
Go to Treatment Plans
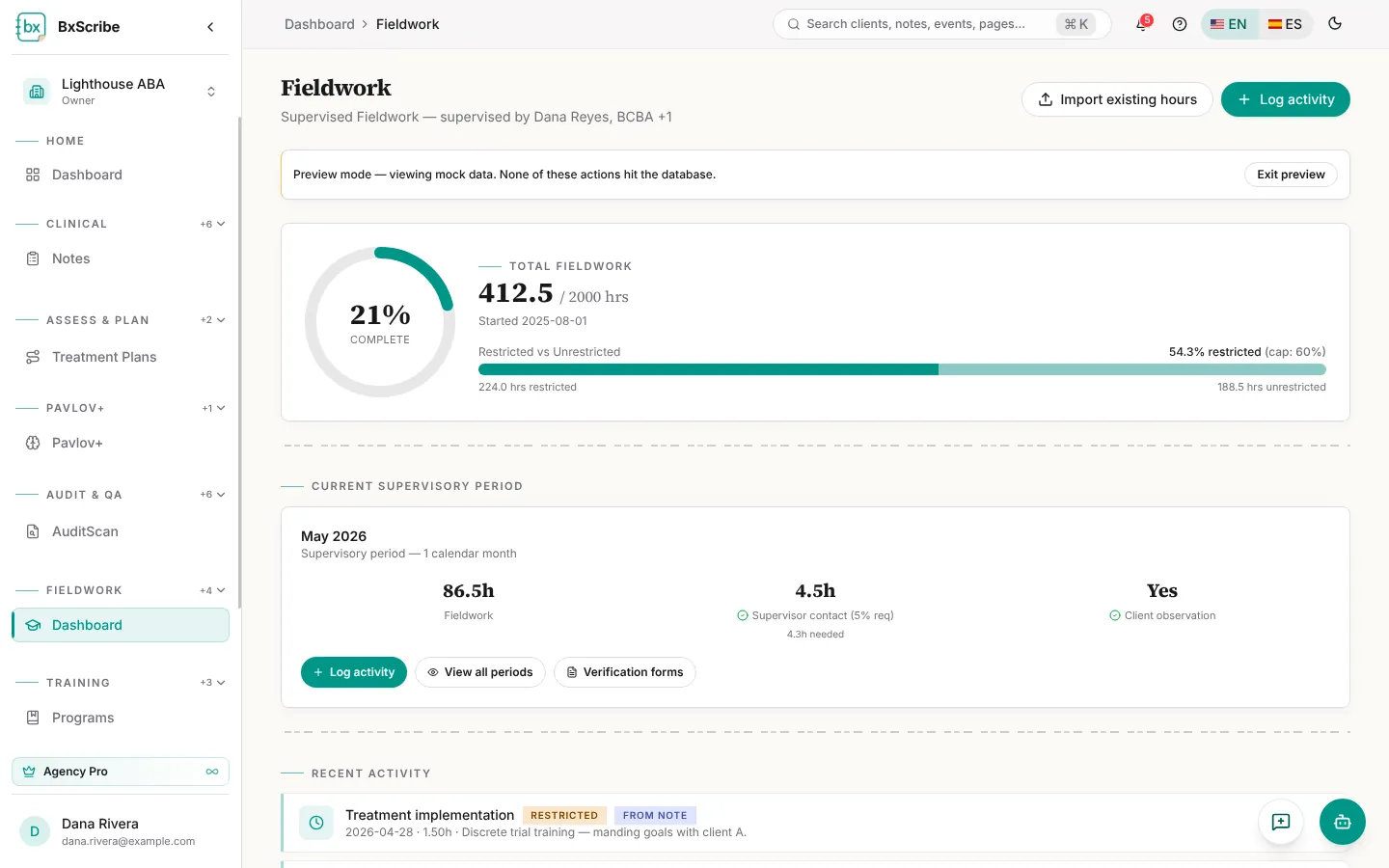(x=121, y=357)
